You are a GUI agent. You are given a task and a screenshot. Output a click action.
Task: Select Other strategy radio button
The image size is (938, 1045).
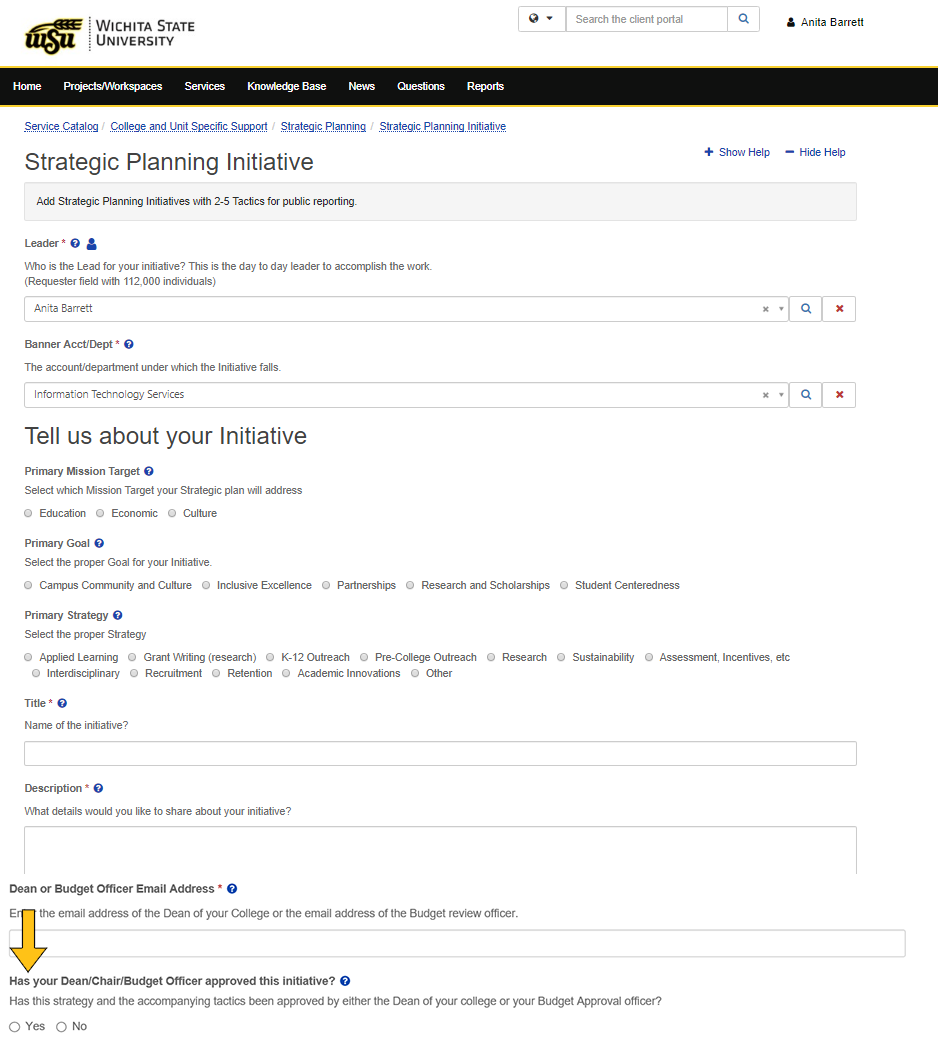click(415, 673)
